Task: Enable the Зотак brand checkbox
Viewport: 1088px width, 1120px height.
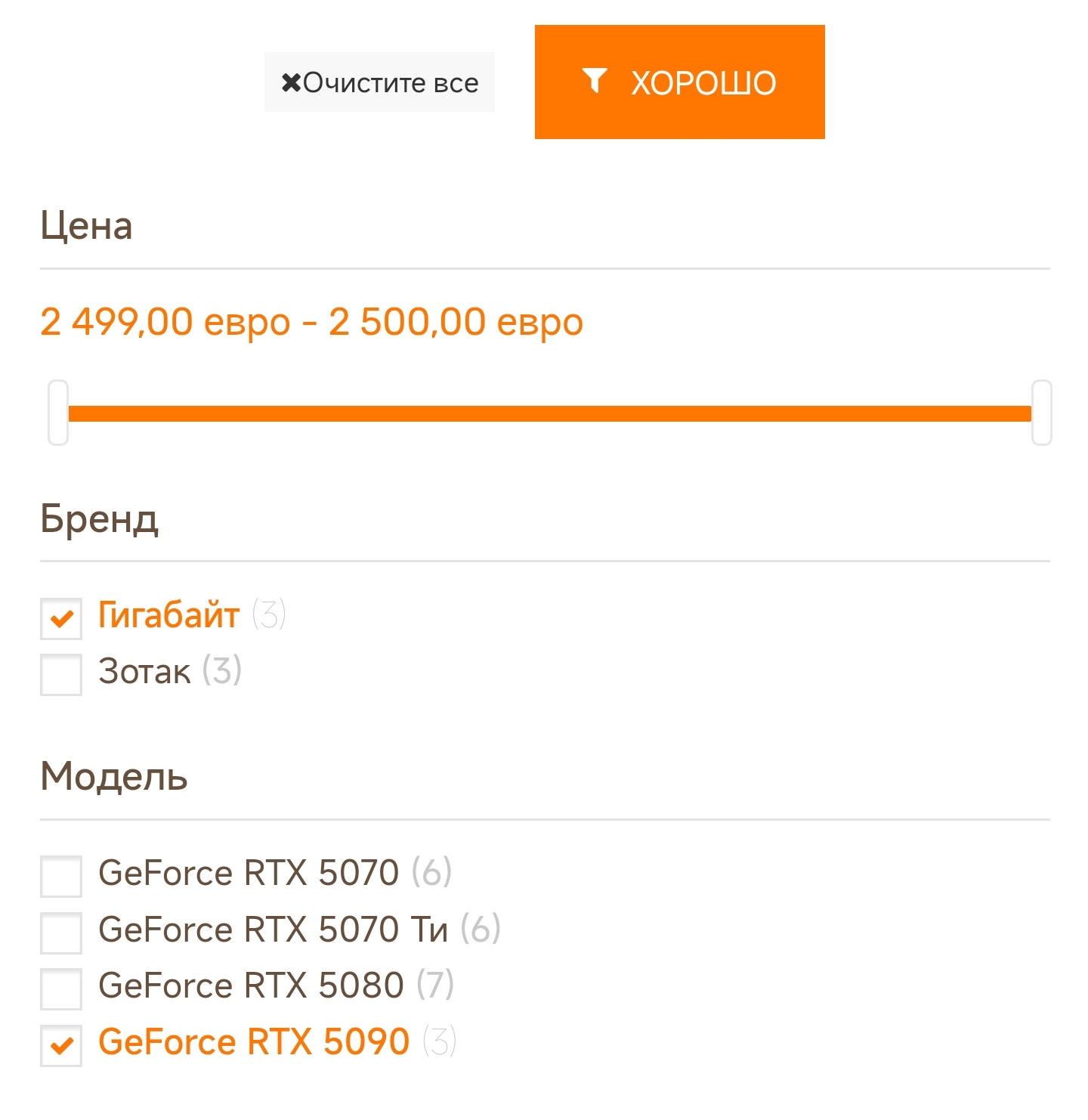Action: pyautogui.click(x=61, y=674)
